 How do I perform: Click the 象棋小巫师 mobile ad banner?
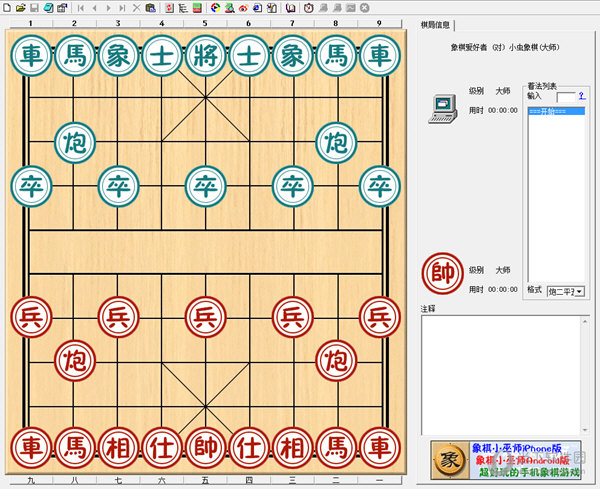[x=506, y=460]
